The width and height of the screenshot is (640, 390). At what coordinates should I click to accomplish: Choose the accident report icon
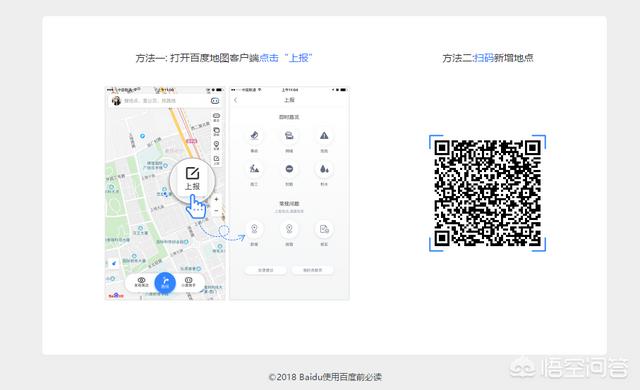(254, 136)
